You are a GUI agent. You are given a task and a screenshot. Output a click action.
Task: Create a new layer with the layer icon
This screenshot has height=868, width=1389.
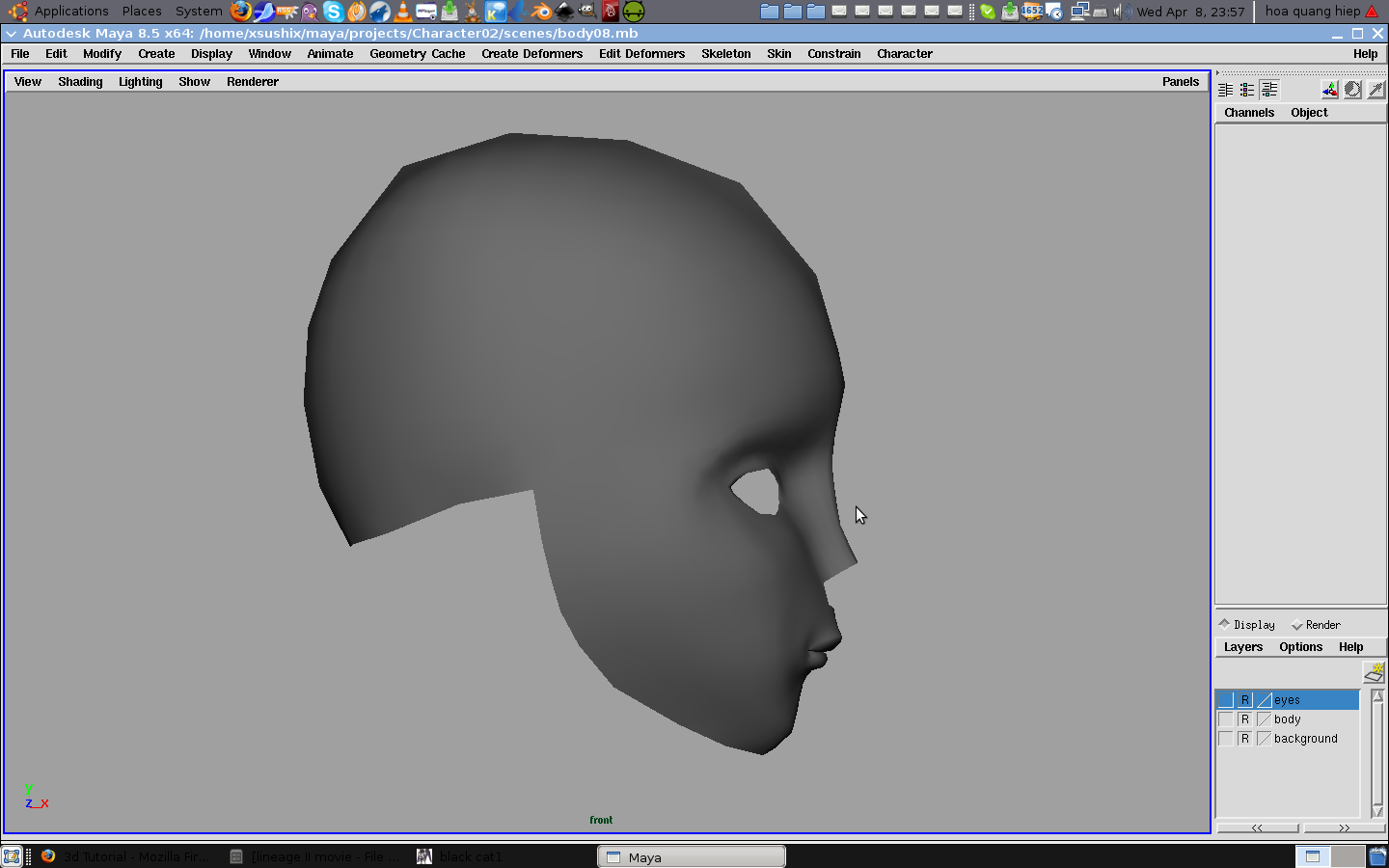(x=1374, y=673)
